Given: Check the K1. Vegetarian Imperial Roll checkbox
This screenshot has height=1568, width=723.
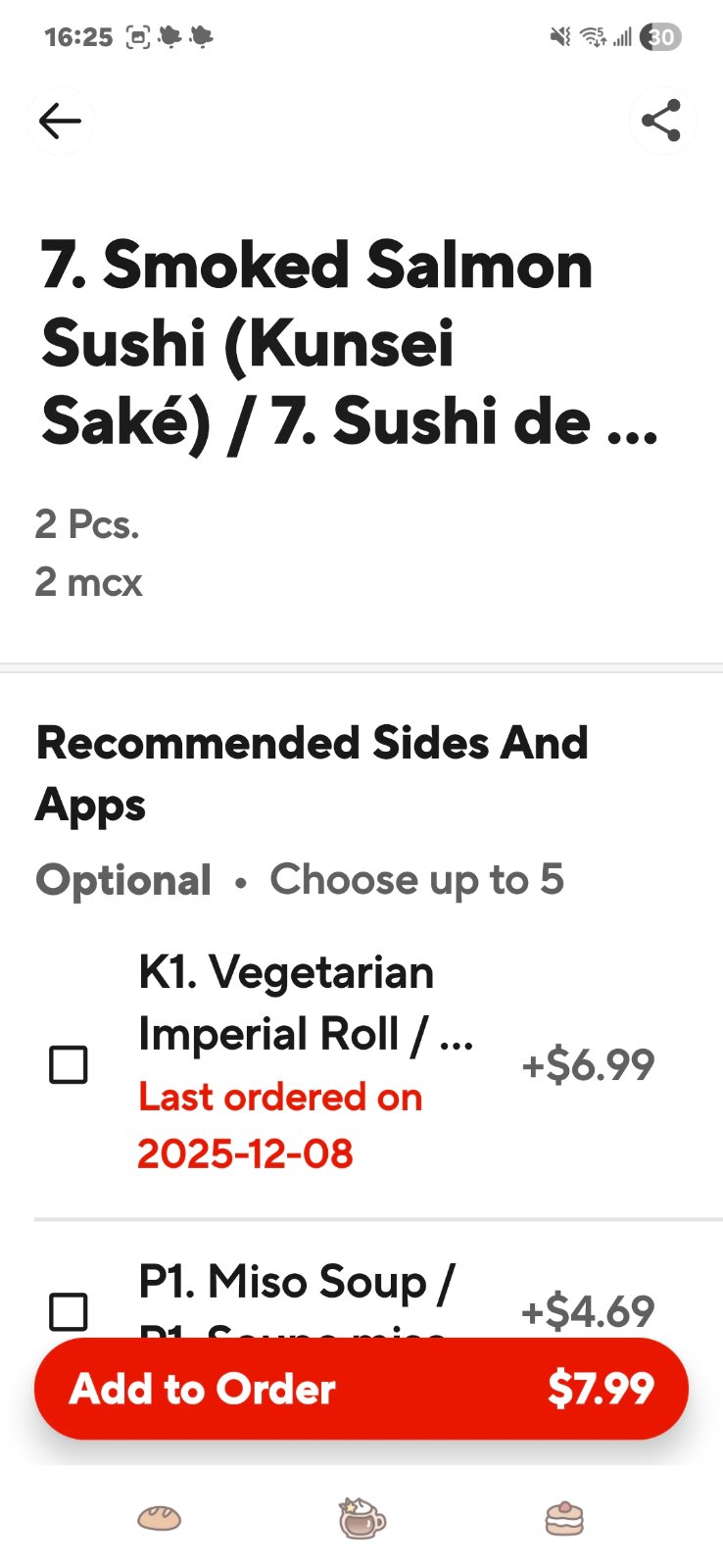Looking at the screenshot, I should click(69, 1065).
